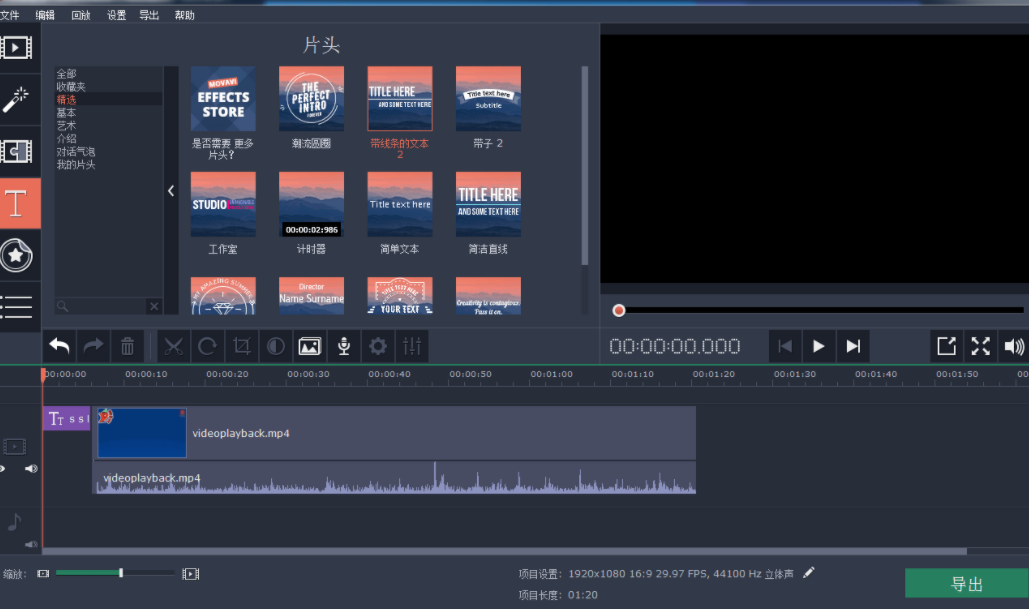Click the titles list vertical scrollbar
Image resolution: width=1029 pixels, height=609 pixels.
click(584, 165)
